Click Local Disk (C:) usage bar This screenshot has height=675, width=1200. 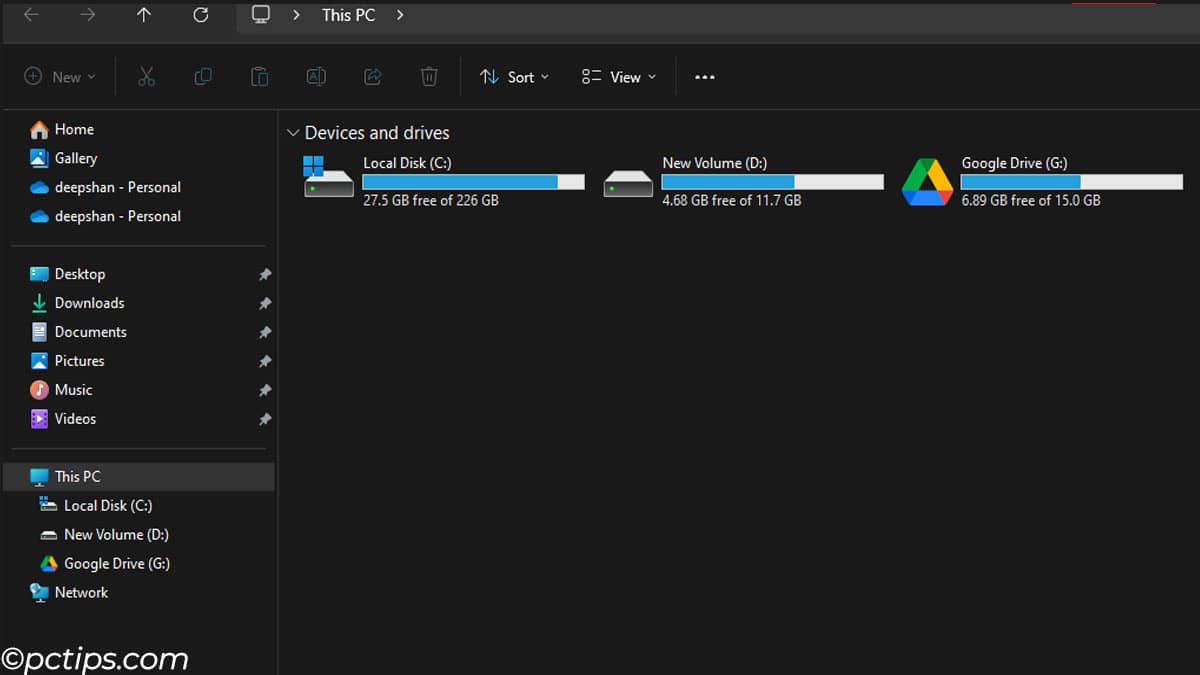473,182
